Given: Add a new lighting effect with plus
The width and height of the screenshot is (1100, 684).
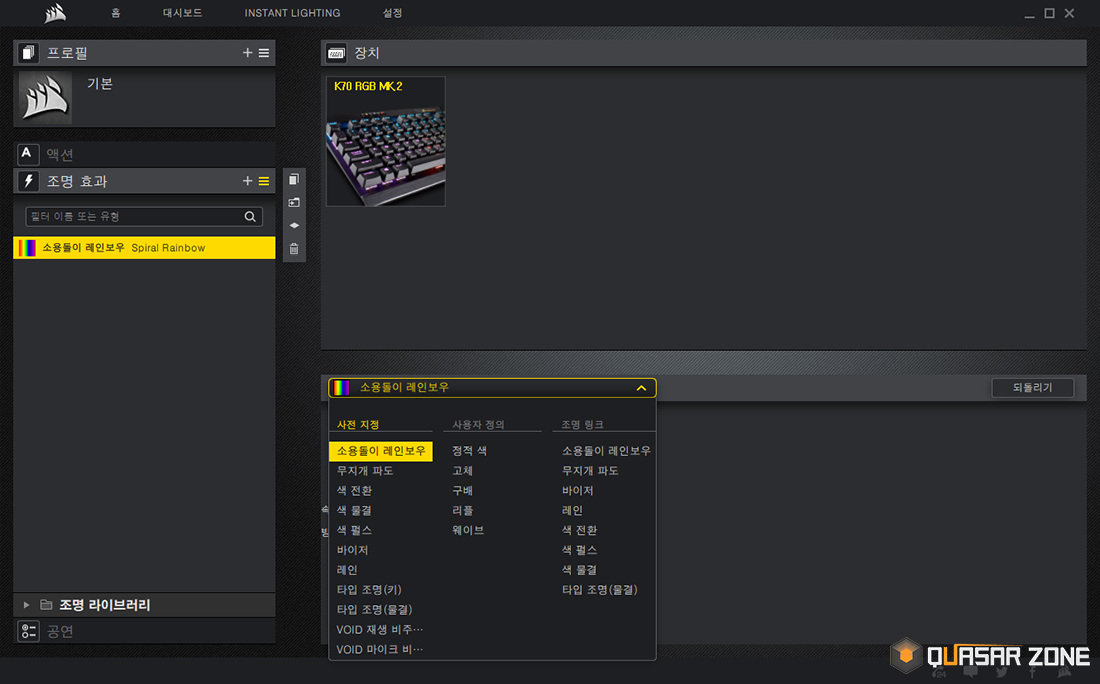Looking at the screenshot, I should pyautogui.click(x=247, y=181).
